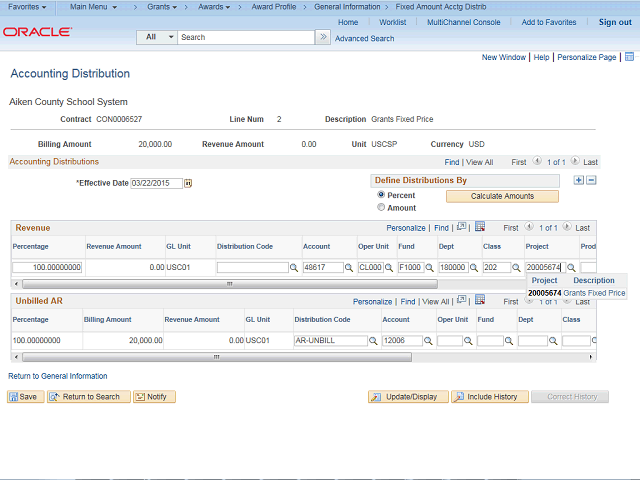Click the Revenue Distribution Code field
Image resolution: width=640 pixels, height=480 pixels.
point(253,268)
